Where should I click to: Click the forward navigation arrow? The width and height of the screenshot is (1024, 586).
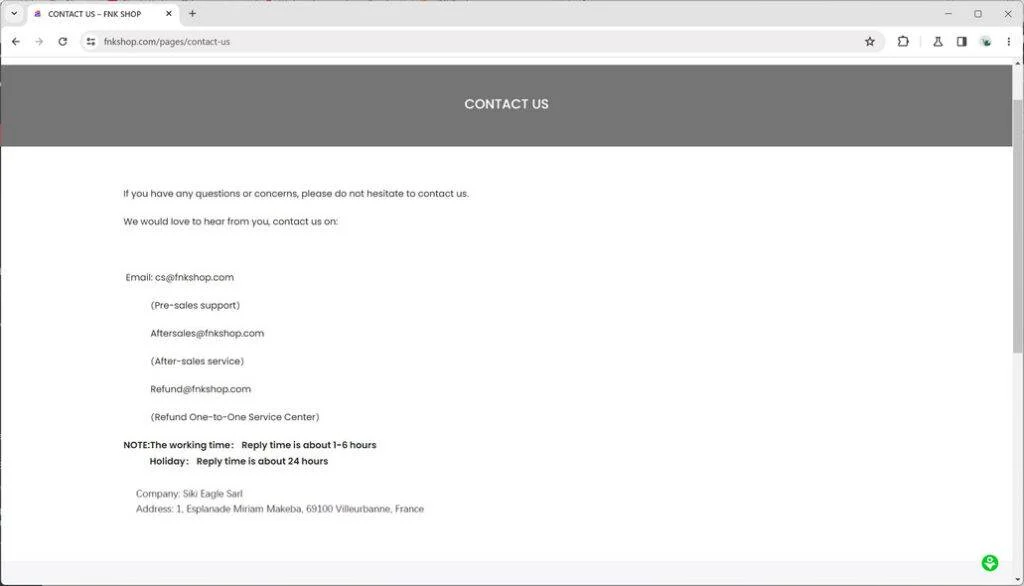(x=39, y=41)
